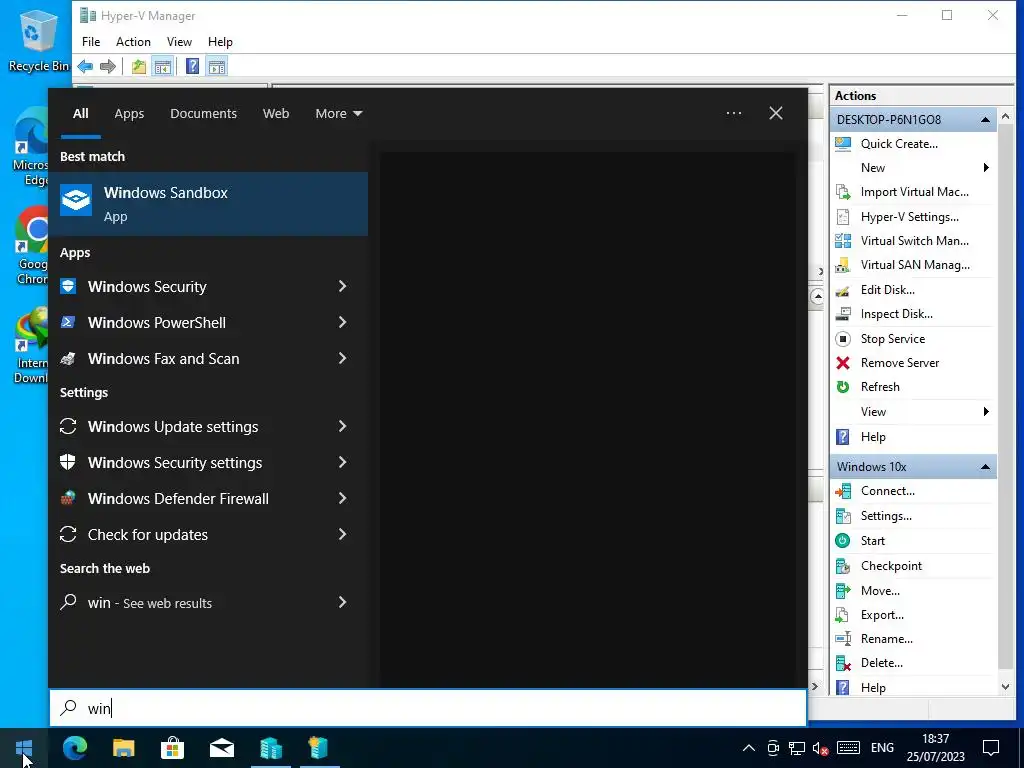Viewport: 1024px width, 768px height.
Task: Switch to the Documents search tab
Action: [203, 114]
